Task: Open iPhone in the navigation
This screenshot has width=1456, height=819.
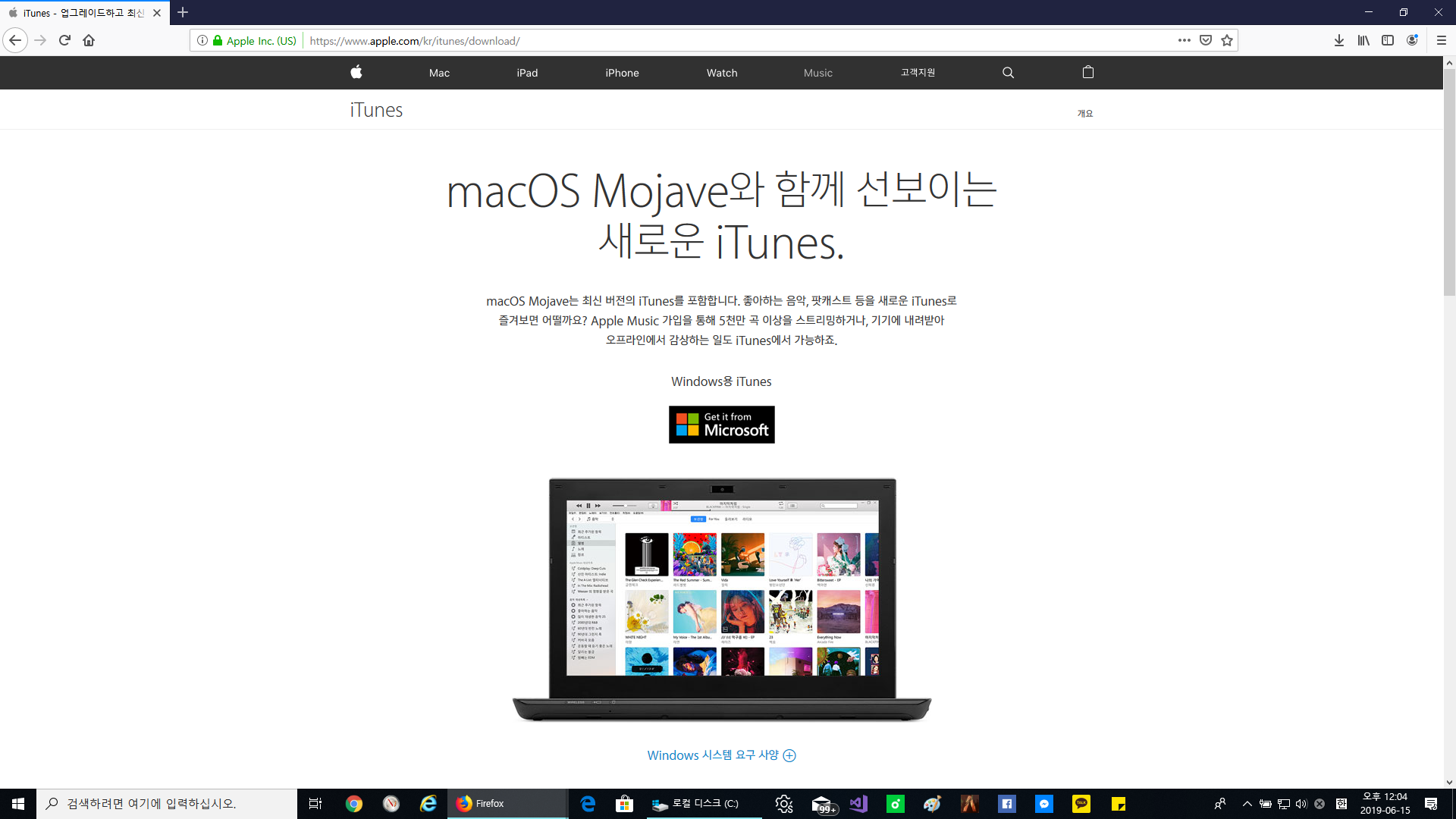Action: pos(622,73)
